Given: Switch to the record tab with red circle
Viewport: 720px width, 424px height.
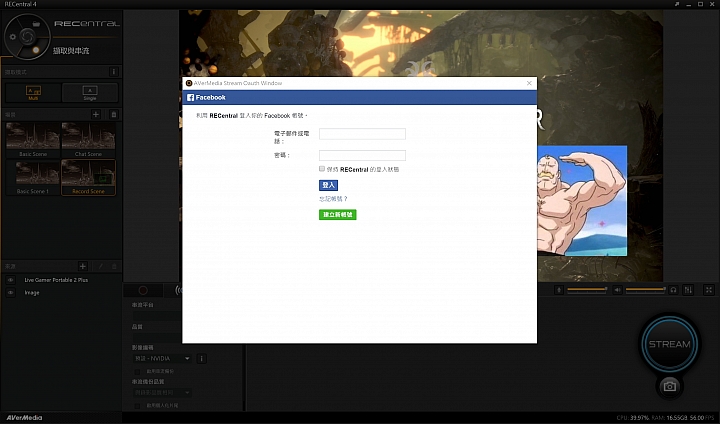Looking at the screenshot, I should tap(143, 290).
